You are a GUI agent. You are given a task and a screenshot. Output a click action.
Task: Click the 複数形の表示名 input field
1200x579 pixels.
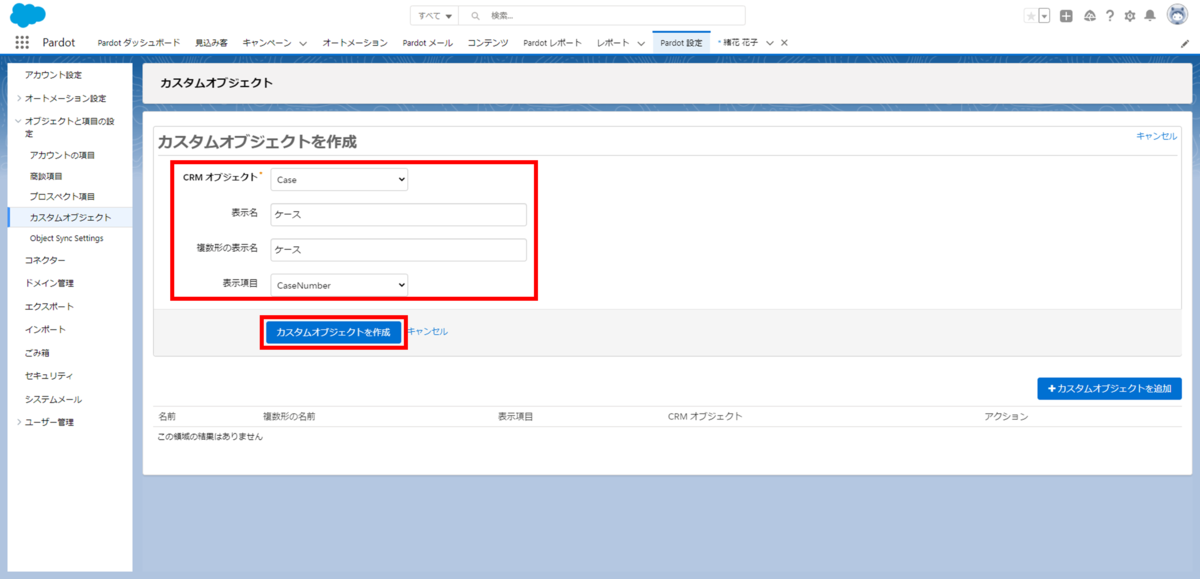[398, 250]
